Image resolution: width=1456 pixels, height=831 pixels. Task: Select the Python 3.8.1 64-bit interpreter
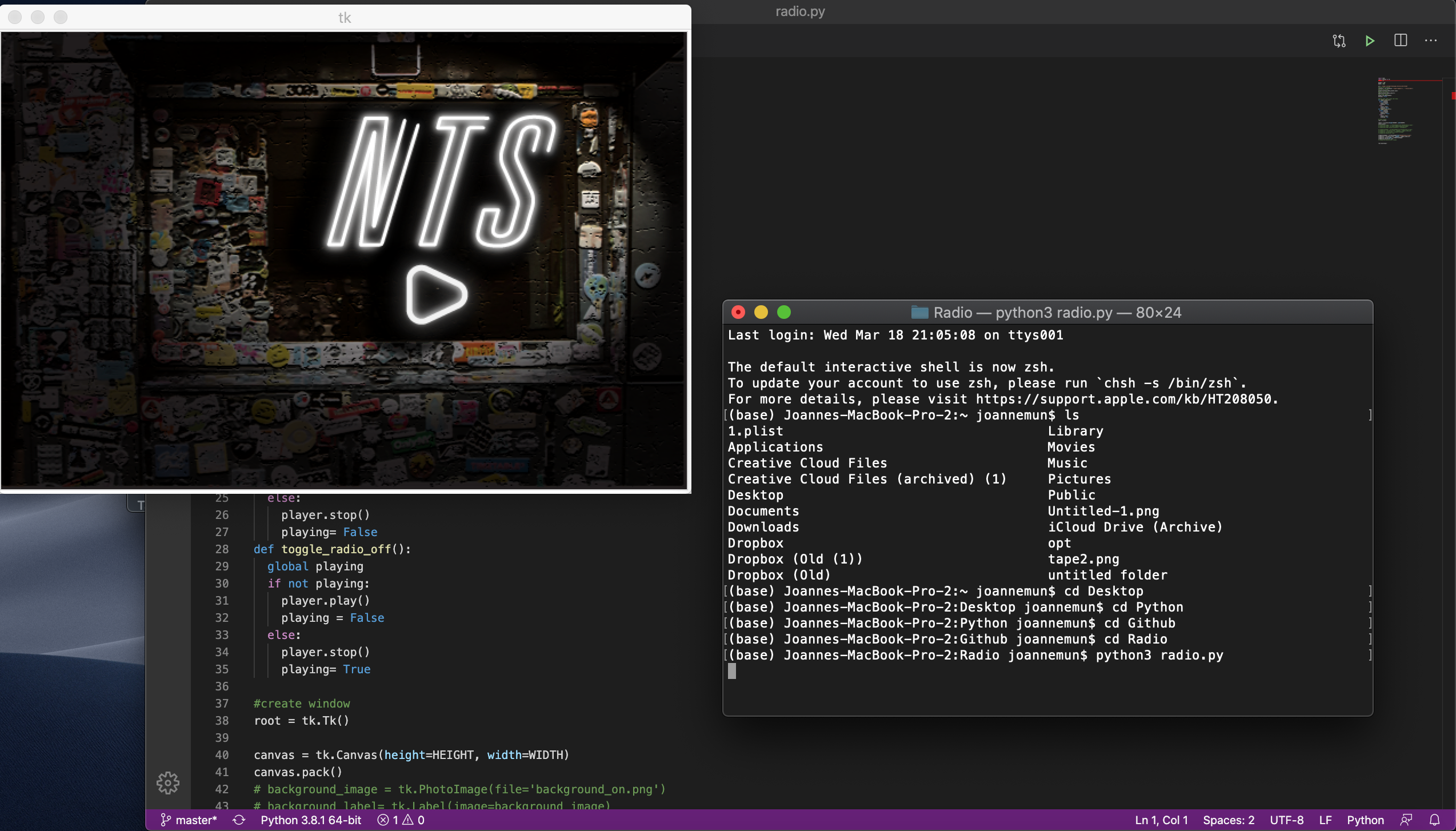coord(311,820)
